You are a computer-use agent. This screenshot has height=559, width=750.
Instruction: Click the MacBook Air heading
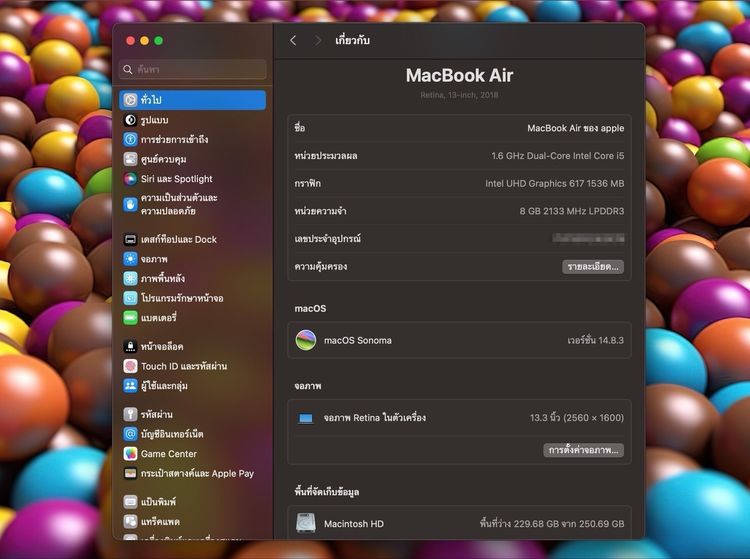459,76
